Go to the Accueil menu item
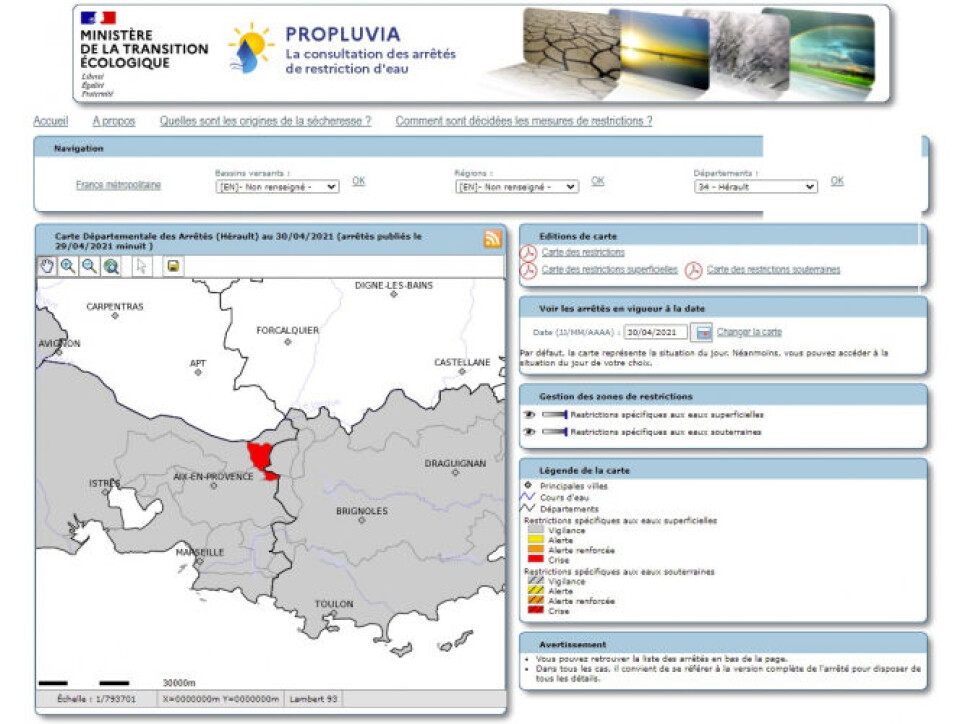 [51, 121]
